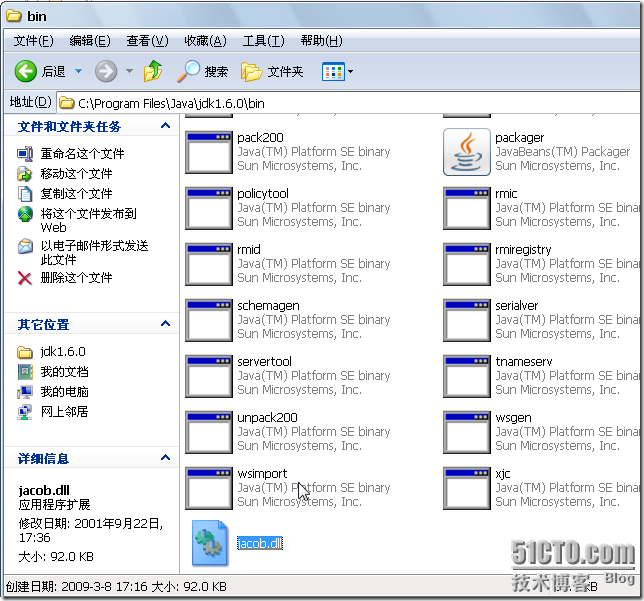Toggle the Folders (文件夹) pane button
Screen dimensions: 644x601
pyautogui.click(x=272, y=71)
